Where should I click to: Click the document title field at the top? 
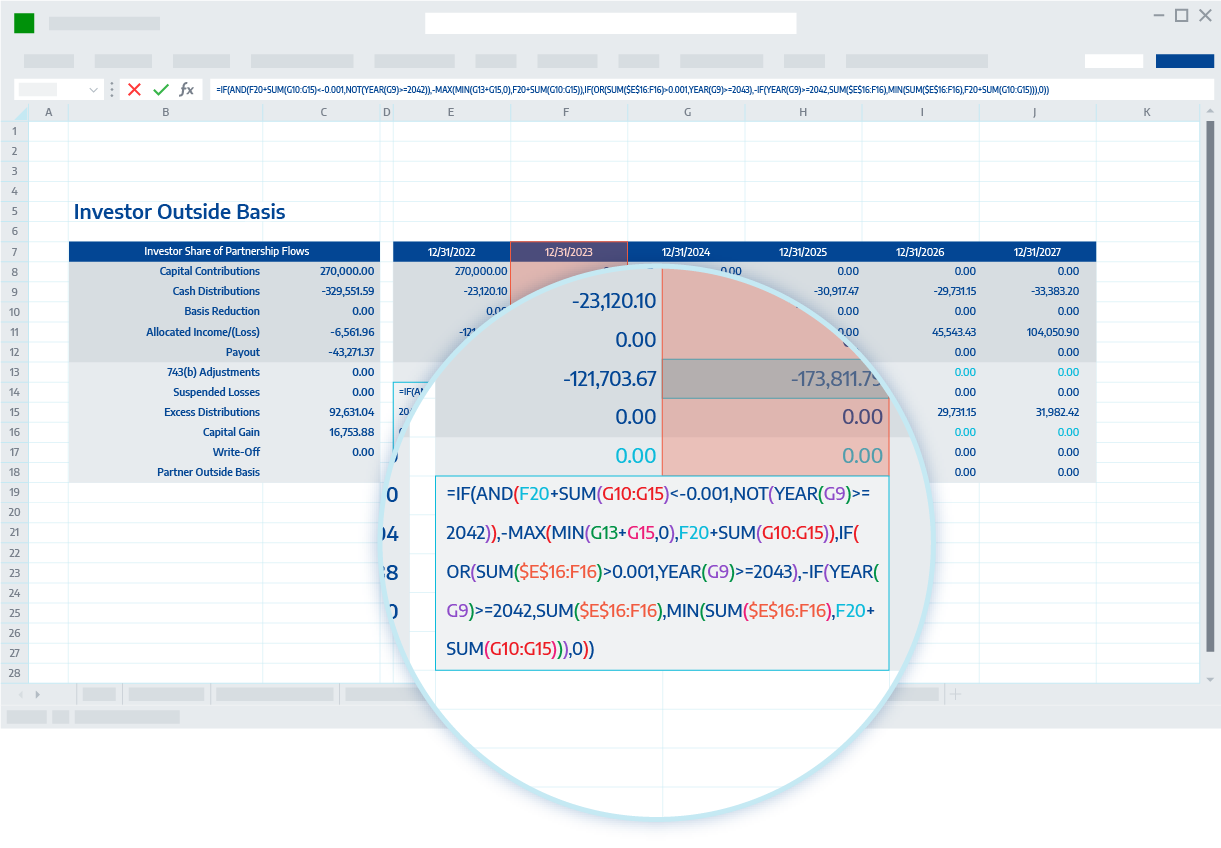click(x=610, y=22)
